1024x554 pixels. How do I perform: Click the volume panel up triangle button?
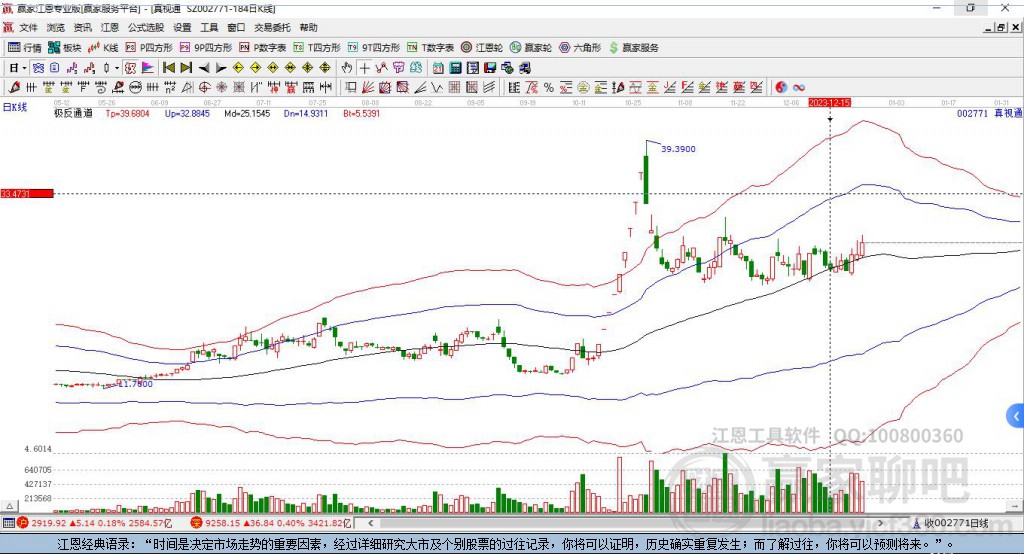pos(9,506)
